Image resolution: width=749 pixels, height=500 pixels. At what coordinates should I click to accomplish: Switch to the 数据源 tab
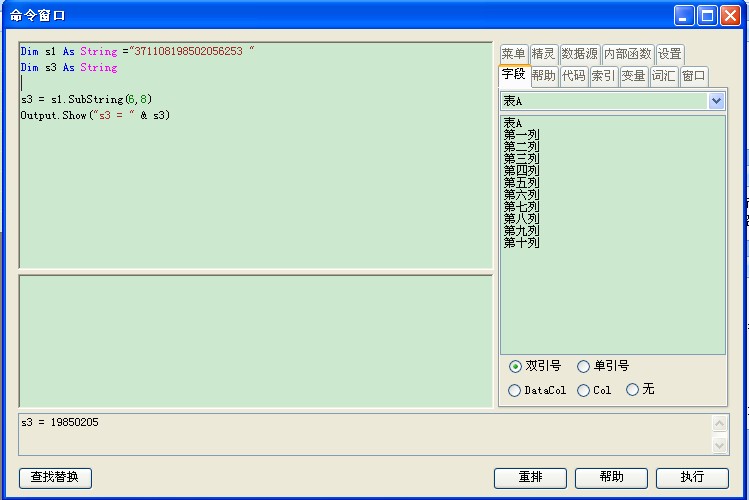click(579, 54)
